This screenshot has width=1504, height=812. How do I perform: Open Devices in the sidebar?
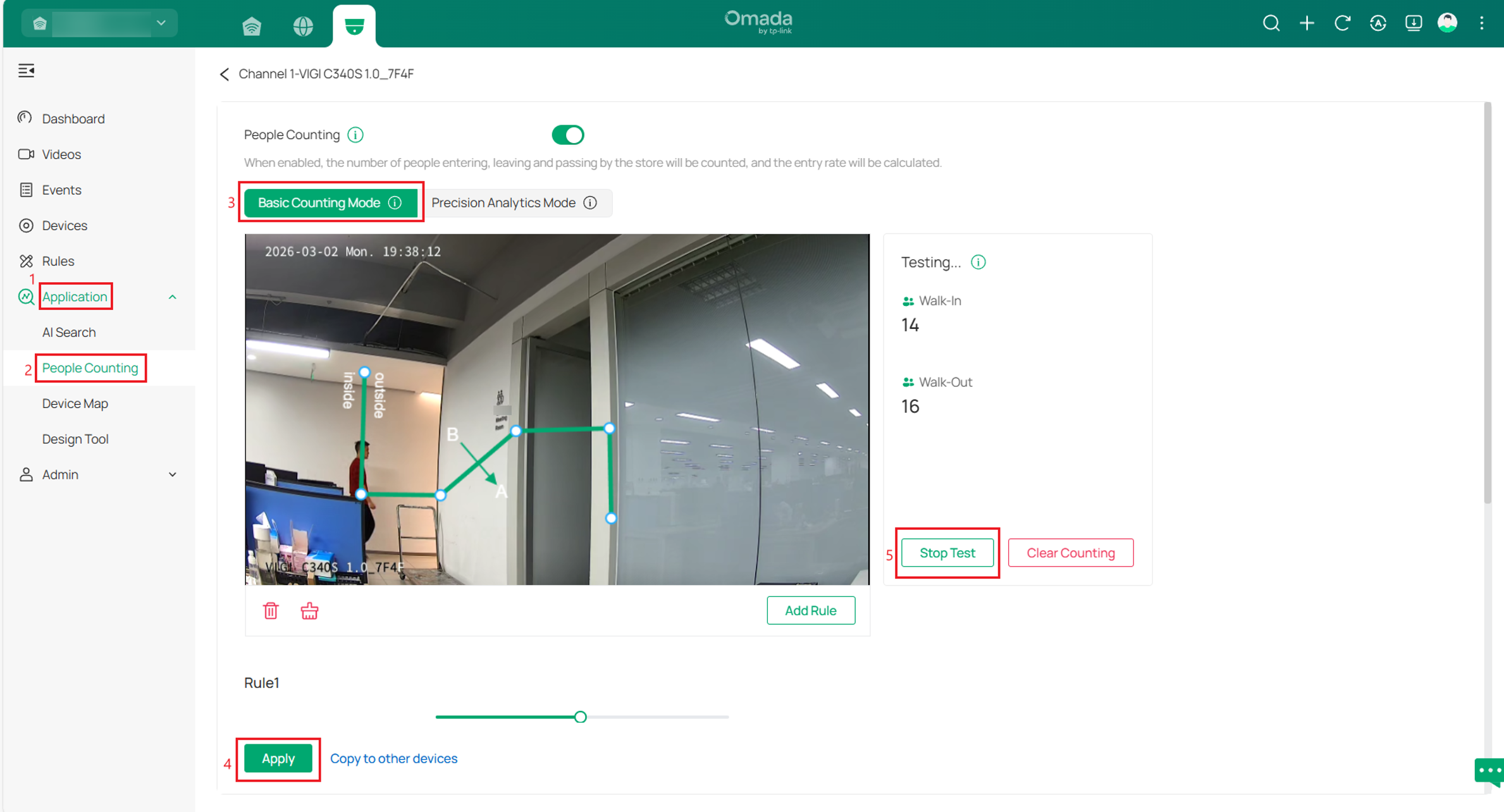coord(65,225)
